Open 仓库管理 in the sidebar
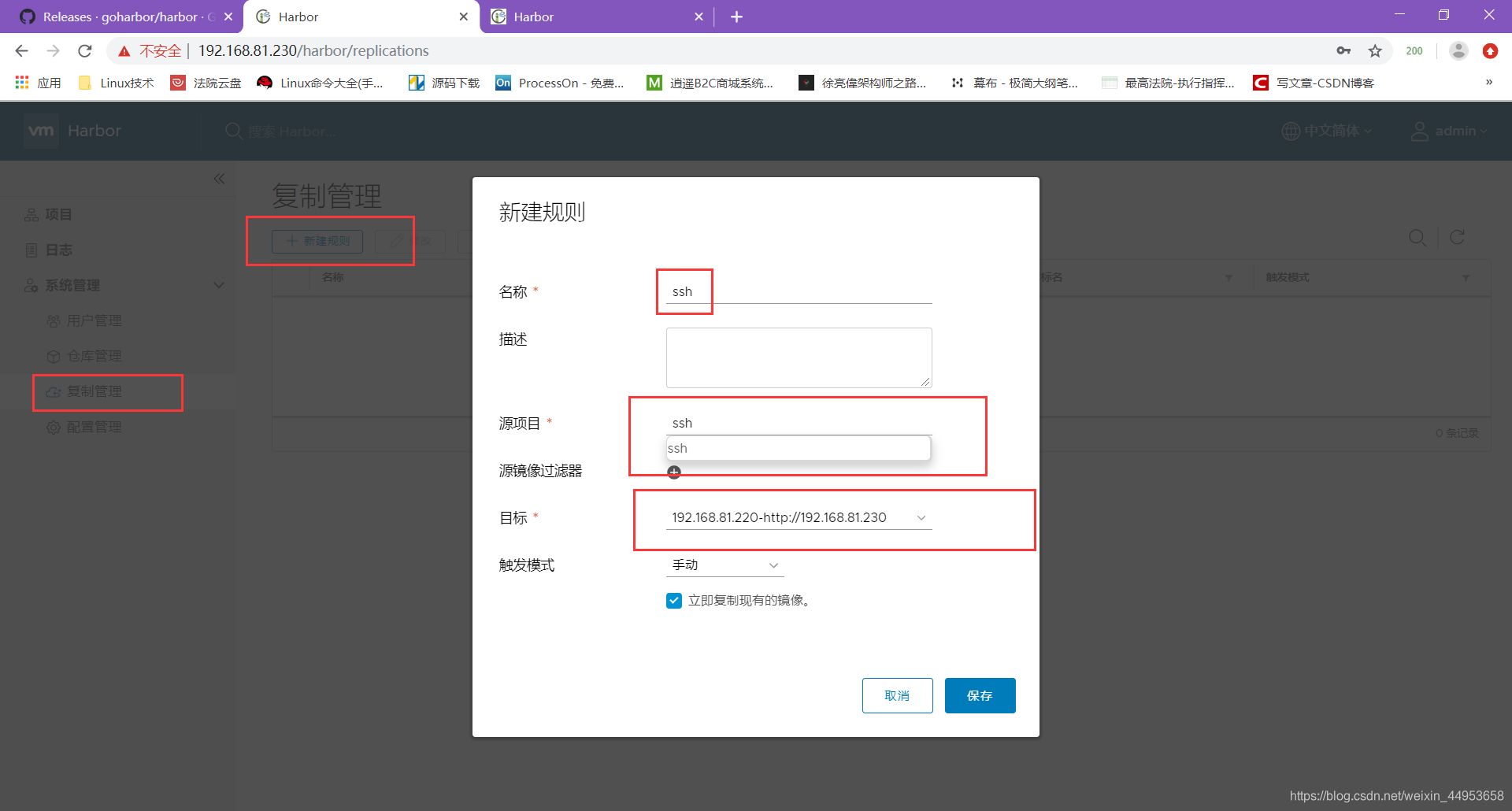This screenshot has width=1512, height=811. [x=84, y=356]
